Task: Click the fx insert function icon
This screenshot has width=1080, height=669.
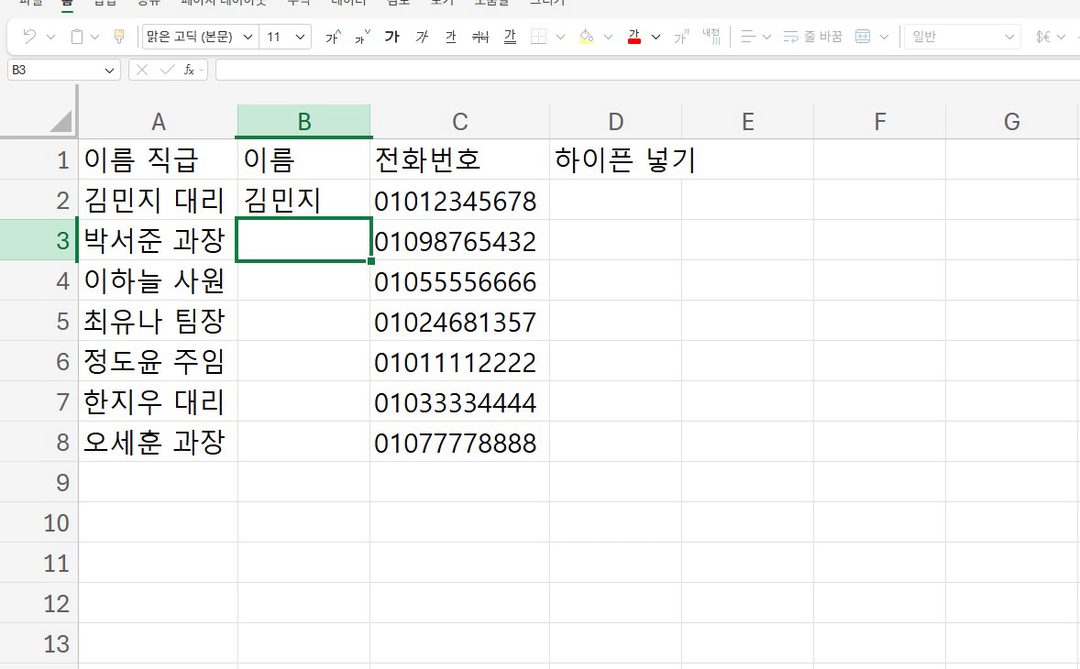Action: tap(189, 70)
